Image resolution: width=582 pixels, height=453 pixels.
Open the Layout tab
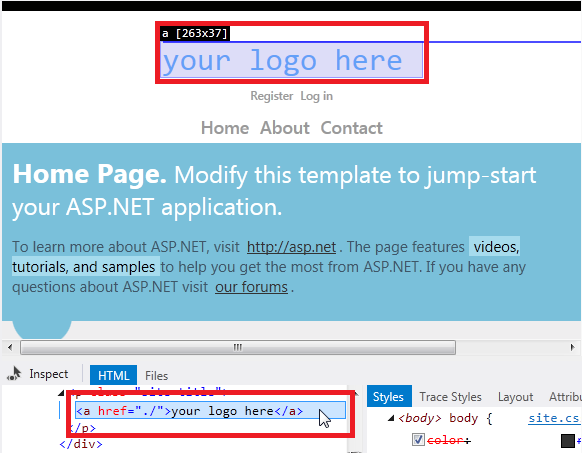pos(515,397)
